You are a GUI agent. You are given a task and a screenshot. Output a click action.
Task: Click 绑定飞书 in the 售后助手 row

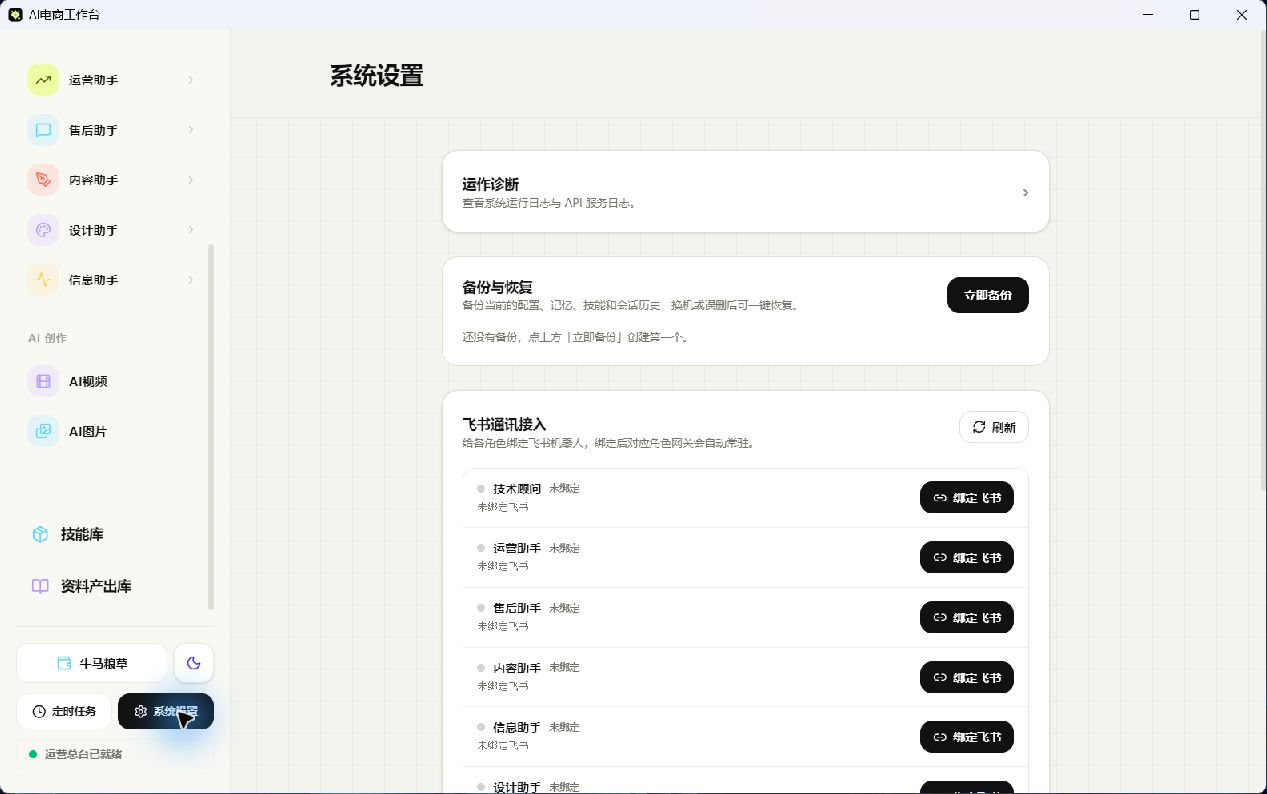click(966, 617)
